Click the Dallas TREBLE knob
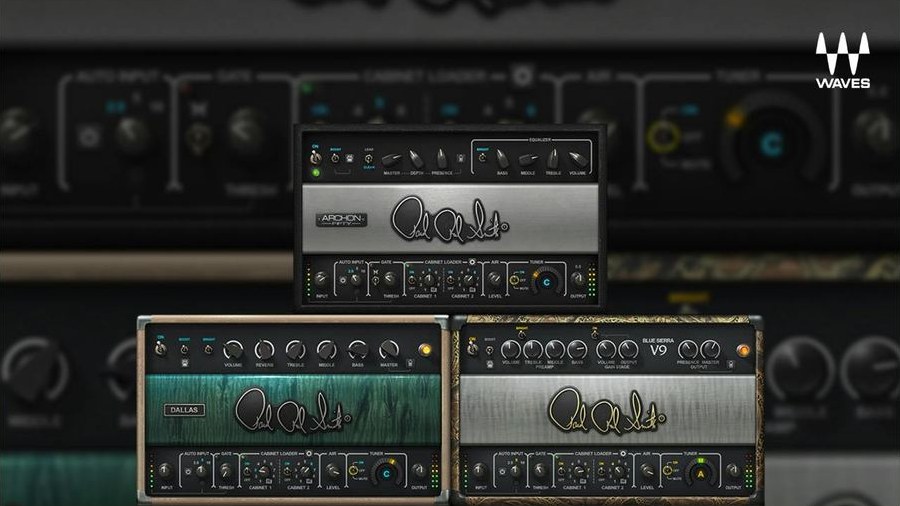 click(296, 350)
